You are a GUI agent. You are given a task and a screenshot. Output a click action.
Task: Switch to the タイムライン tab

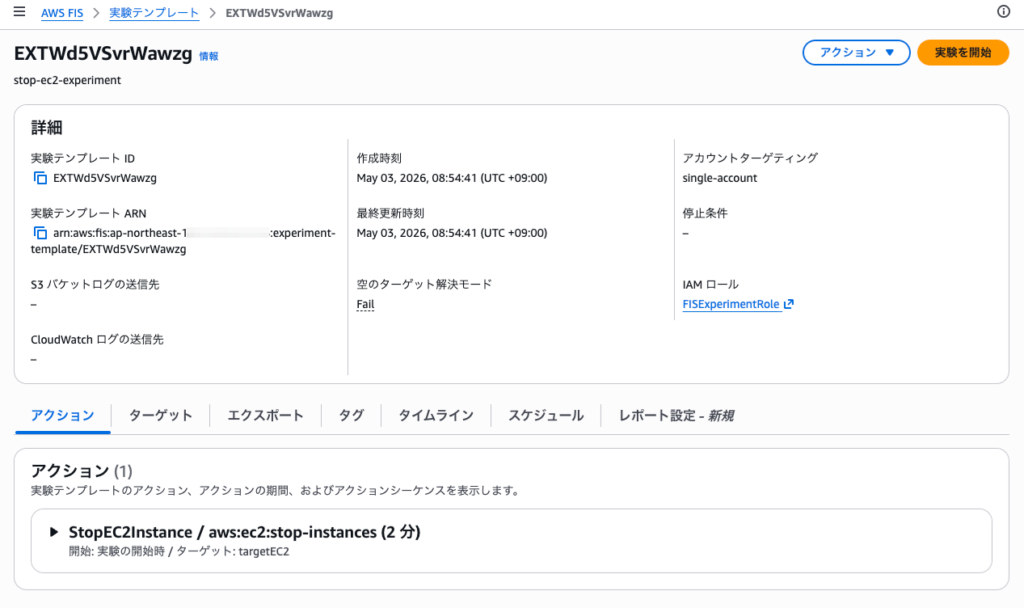(x=436, y=415)
